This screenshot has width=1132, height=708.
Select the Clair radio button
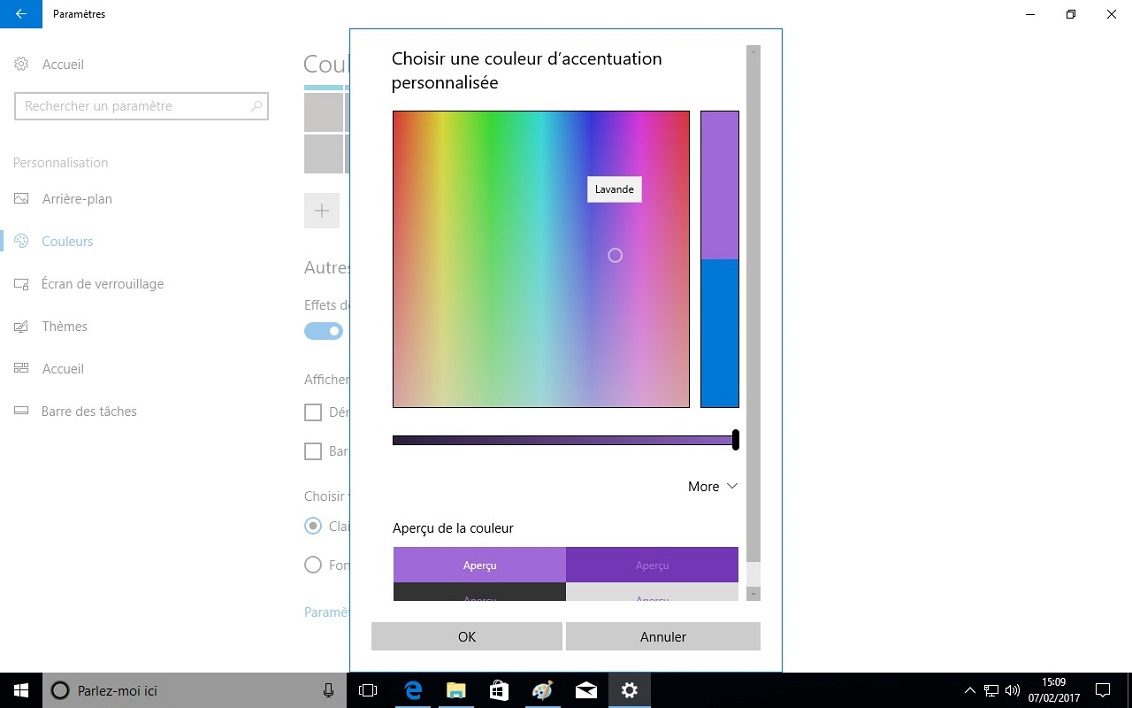pos(313,526)
